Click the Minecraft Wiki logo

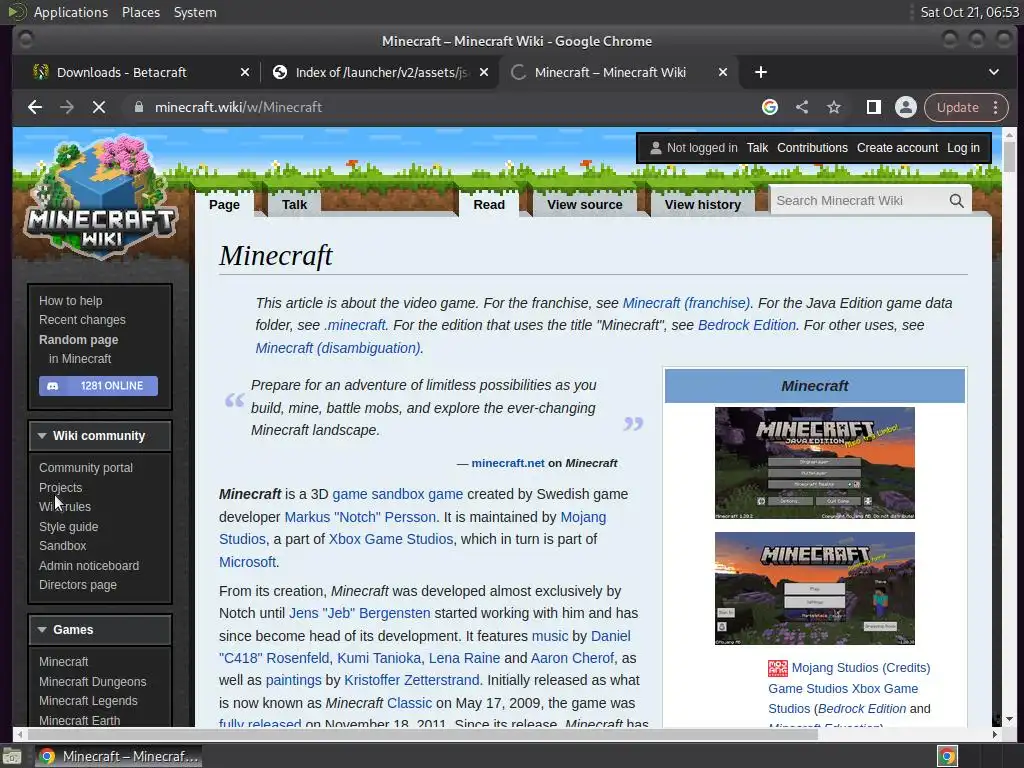[x=101, y=199]
